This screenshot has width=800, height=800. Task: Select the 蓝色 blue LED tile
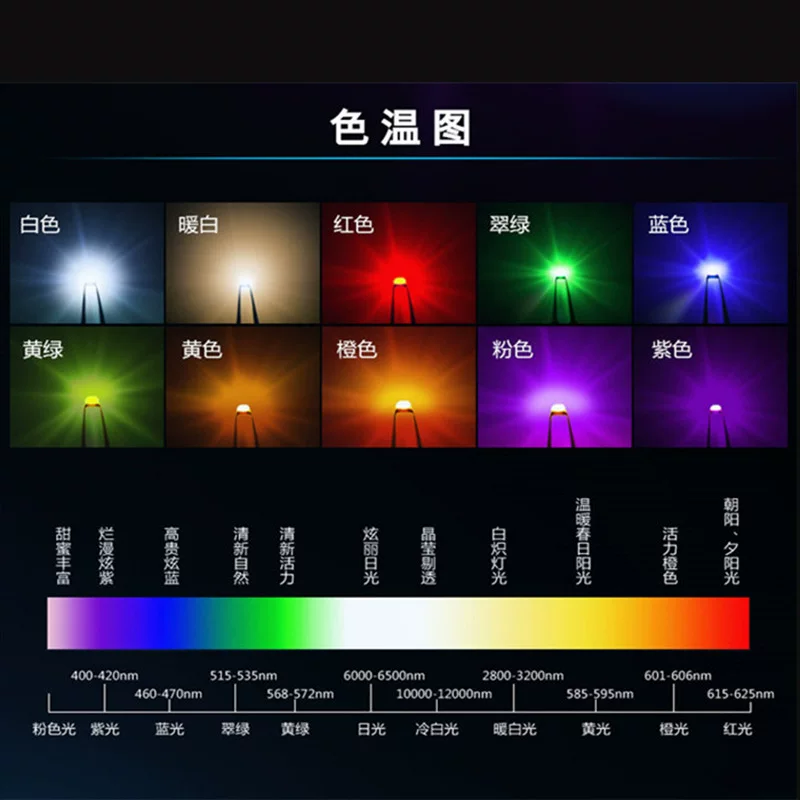711,263
